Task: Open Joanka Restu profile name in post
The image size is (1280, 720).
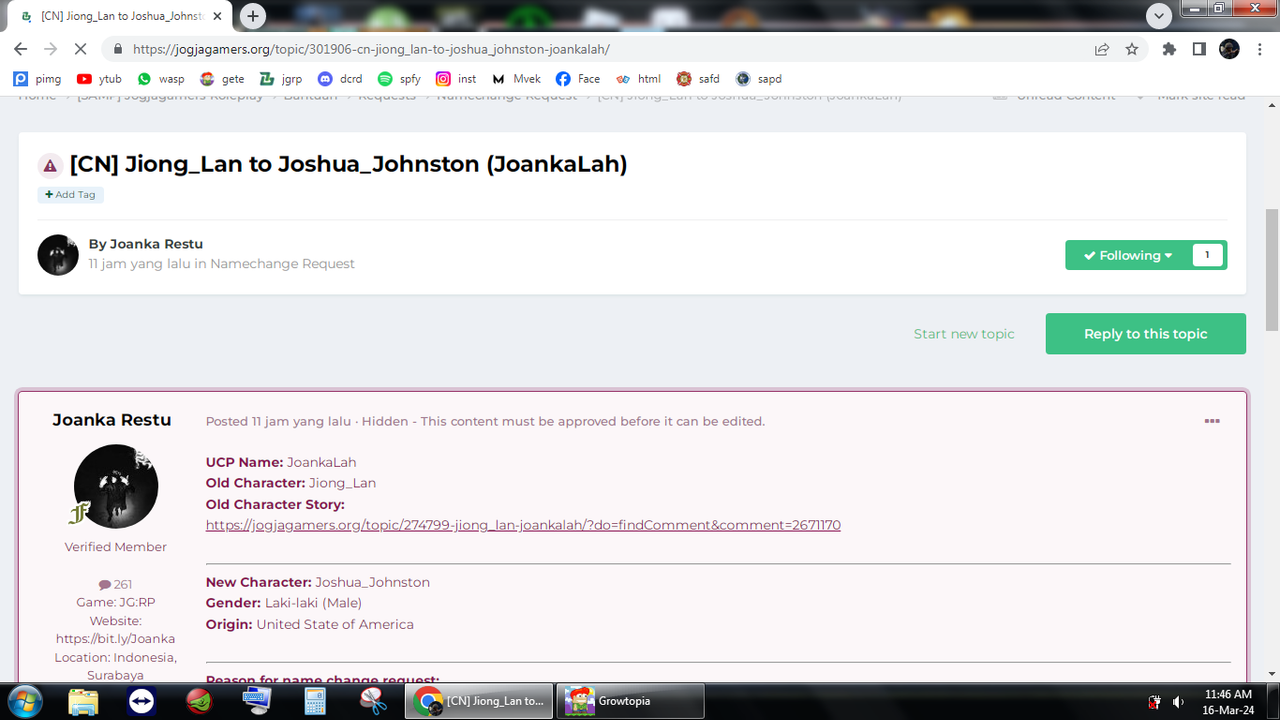Action: pyautogui.click(x=112, y=420)
